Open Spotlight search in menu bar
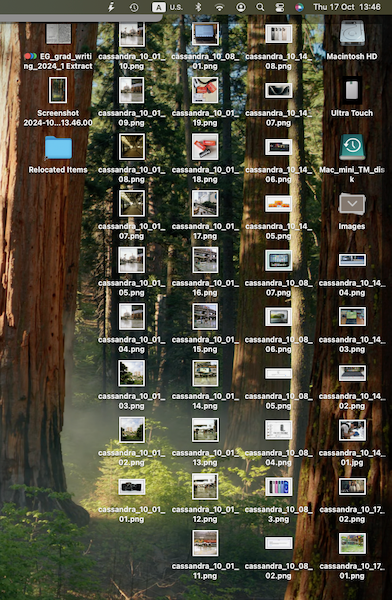The height and width of the screenshot is (600, 392). click(260, 7)
